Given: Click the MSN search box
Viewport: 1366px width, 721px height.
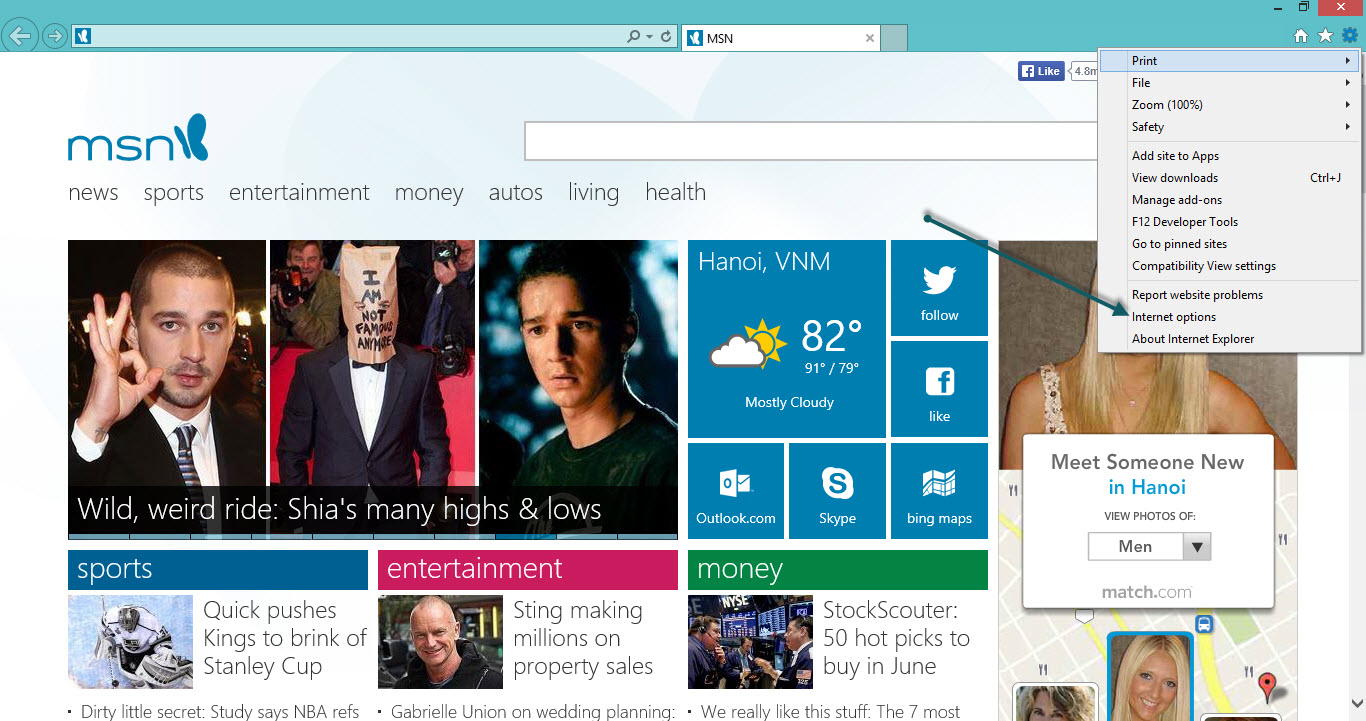Looking at the screenshot, I should [x=810, y=141].
